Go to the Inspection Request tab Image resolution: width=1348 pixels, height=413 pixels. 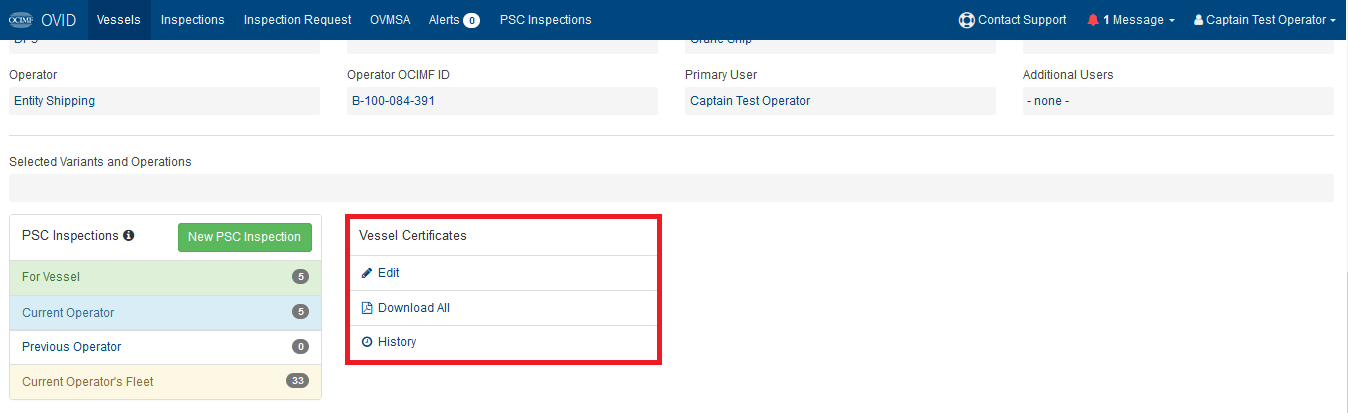point(298,20)
